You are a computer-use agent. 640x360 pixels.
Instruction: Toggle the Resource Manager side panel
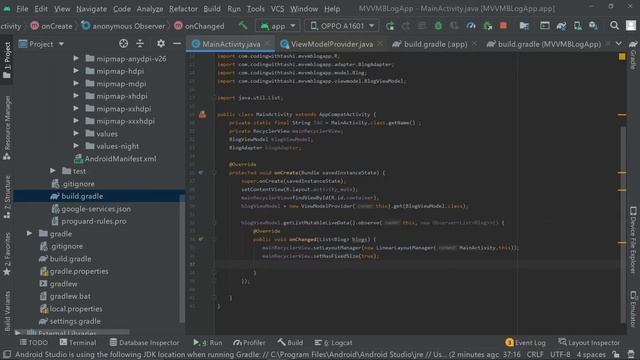(7, 128)
